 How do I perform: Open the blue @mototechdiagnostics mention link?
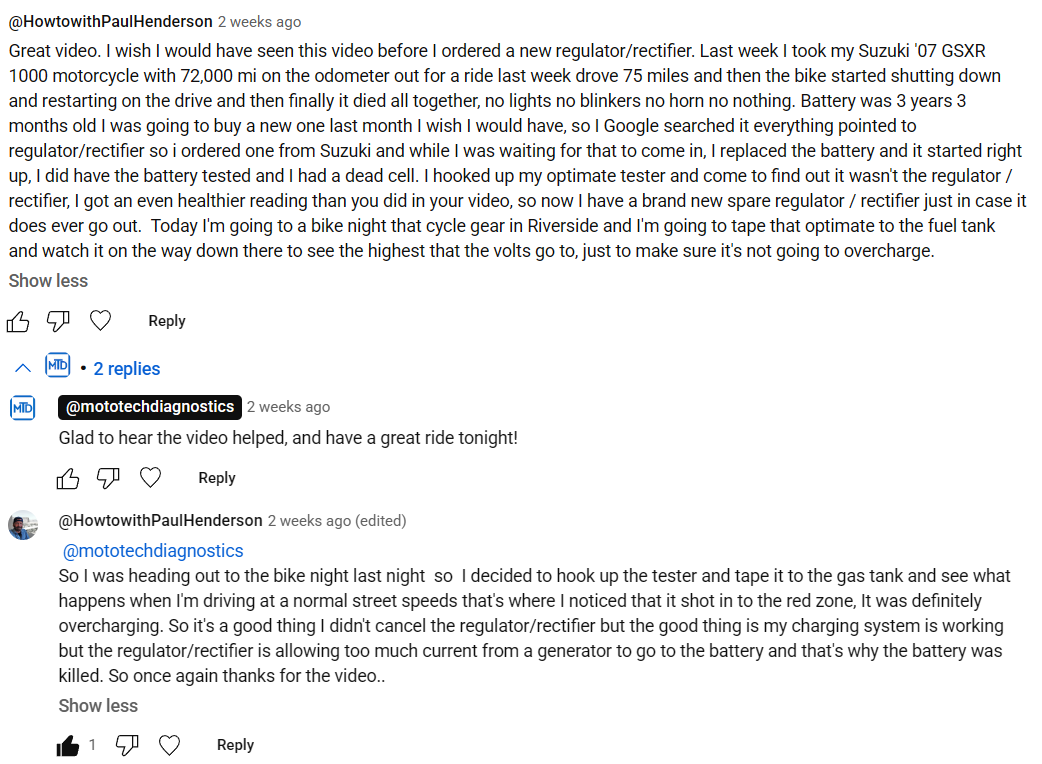pos(153,551)
